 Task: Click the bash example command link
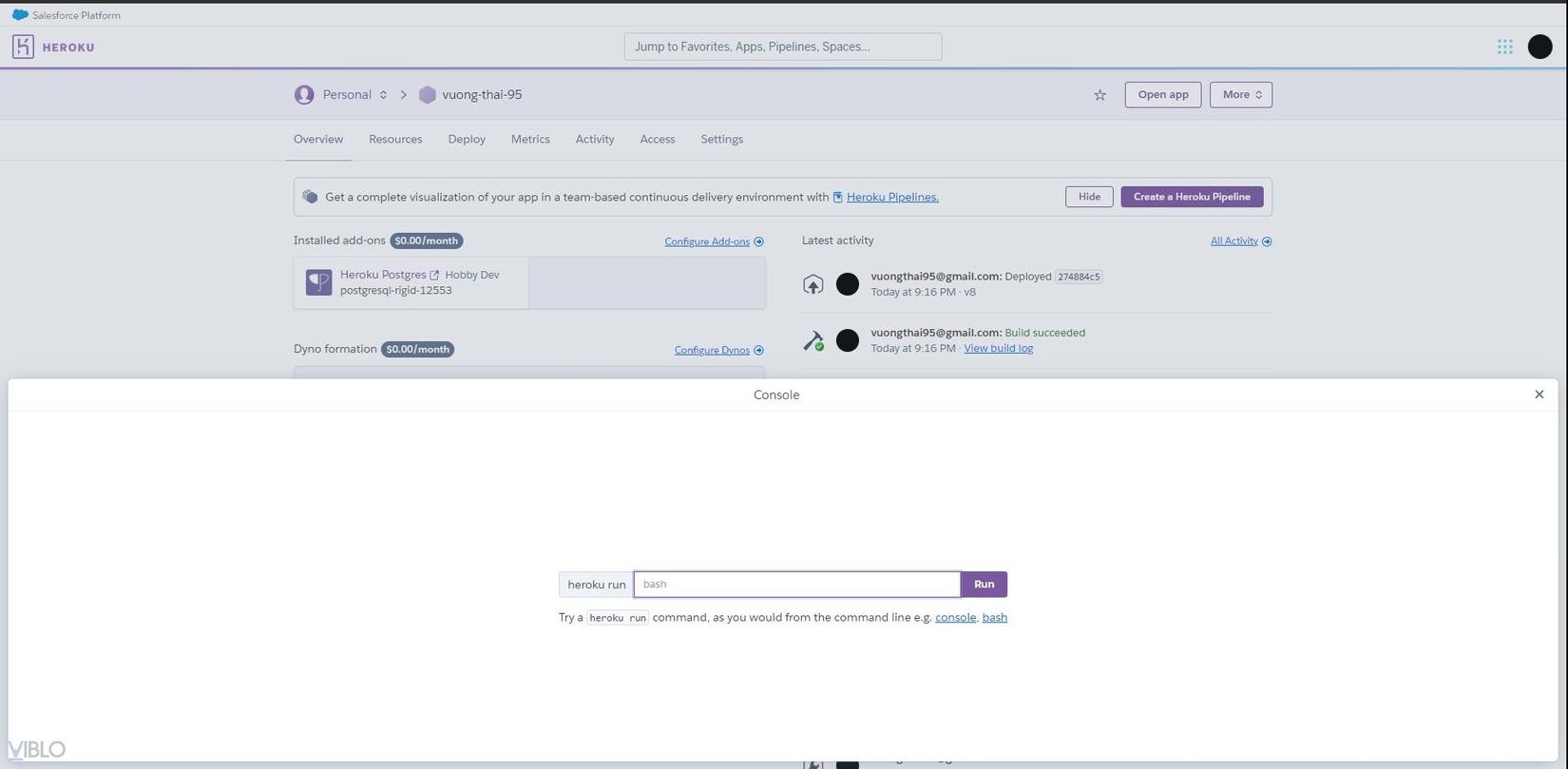point(994,618)
